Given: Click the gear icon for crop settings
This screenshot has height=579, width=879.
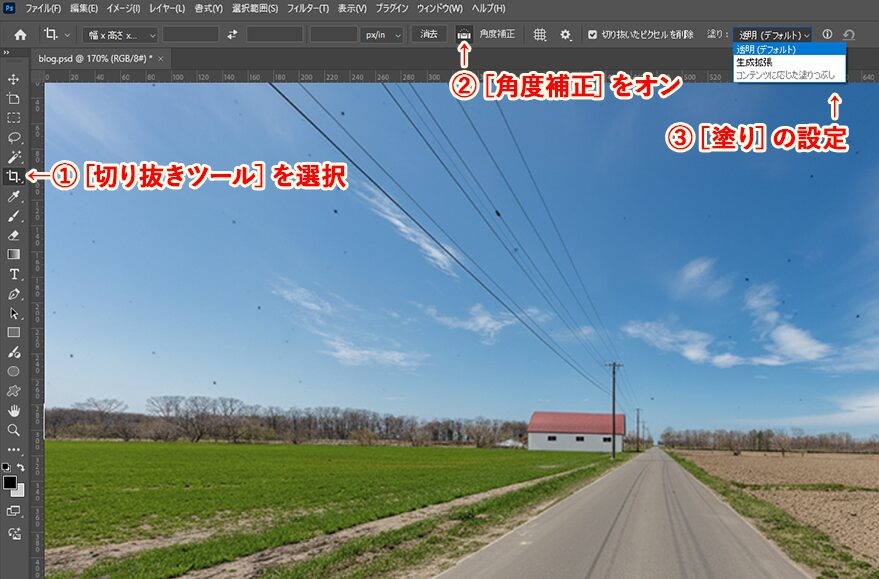Looking at the screenshot, I should pos(563,33).
